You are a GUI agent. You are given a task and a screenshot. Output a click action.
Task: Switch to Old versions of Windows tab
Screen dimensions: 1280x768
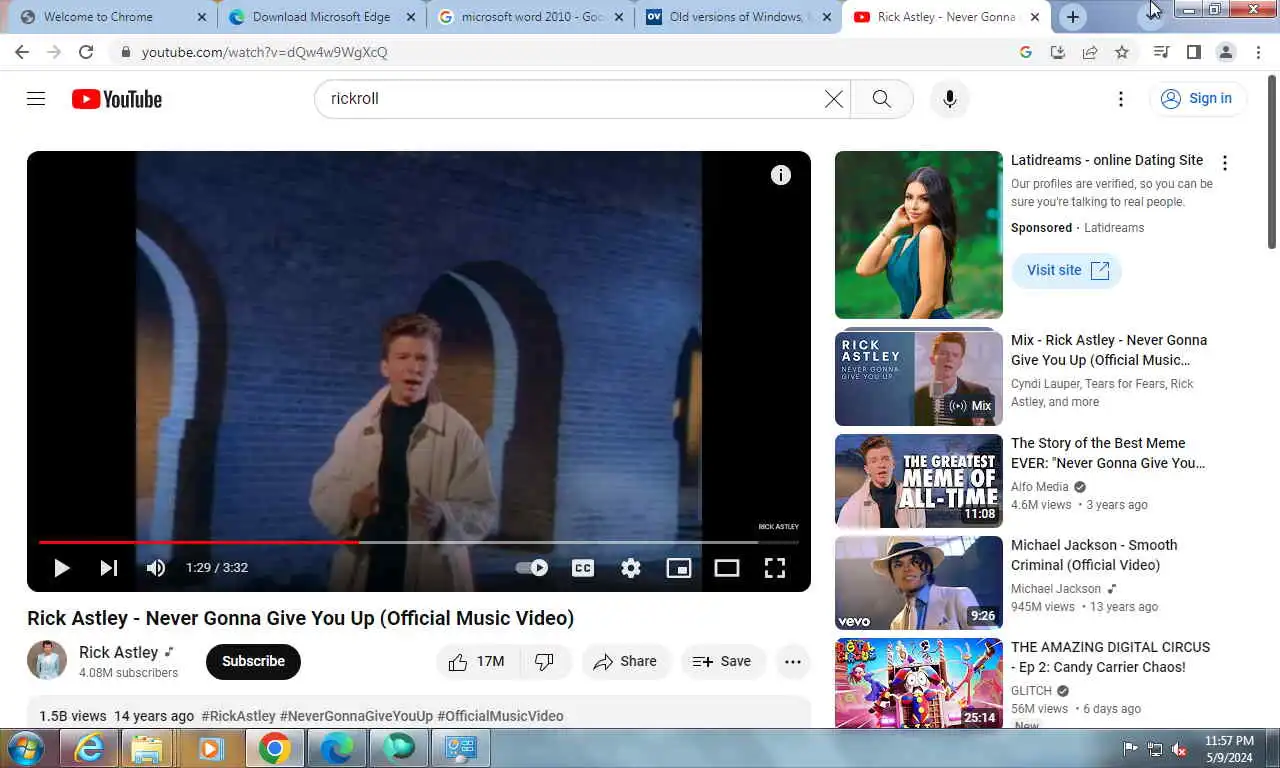(738, 17)
